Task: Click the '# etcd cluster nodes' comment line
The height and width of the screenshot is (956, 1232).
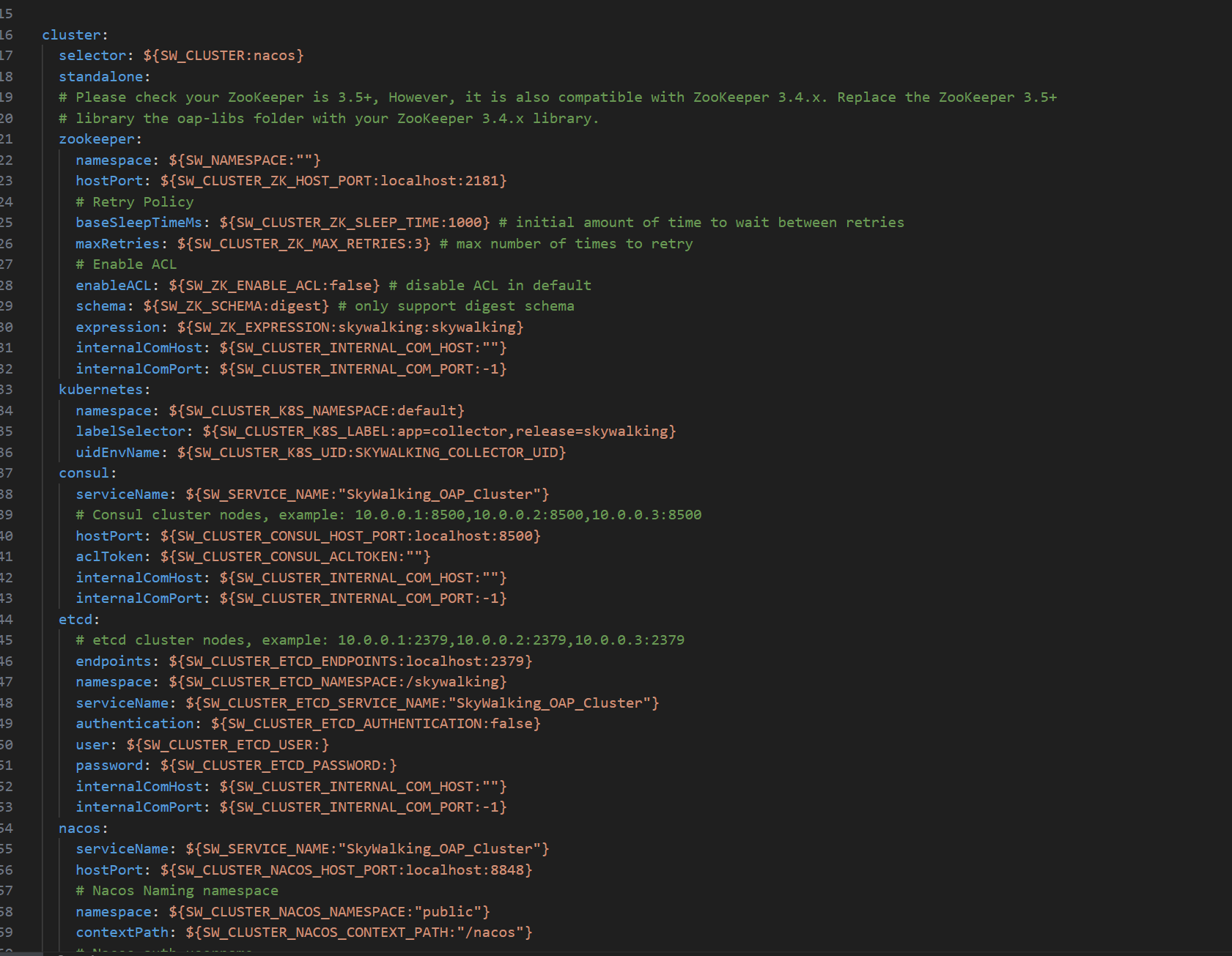Action: pyautogui.click(x=380, y=640)
